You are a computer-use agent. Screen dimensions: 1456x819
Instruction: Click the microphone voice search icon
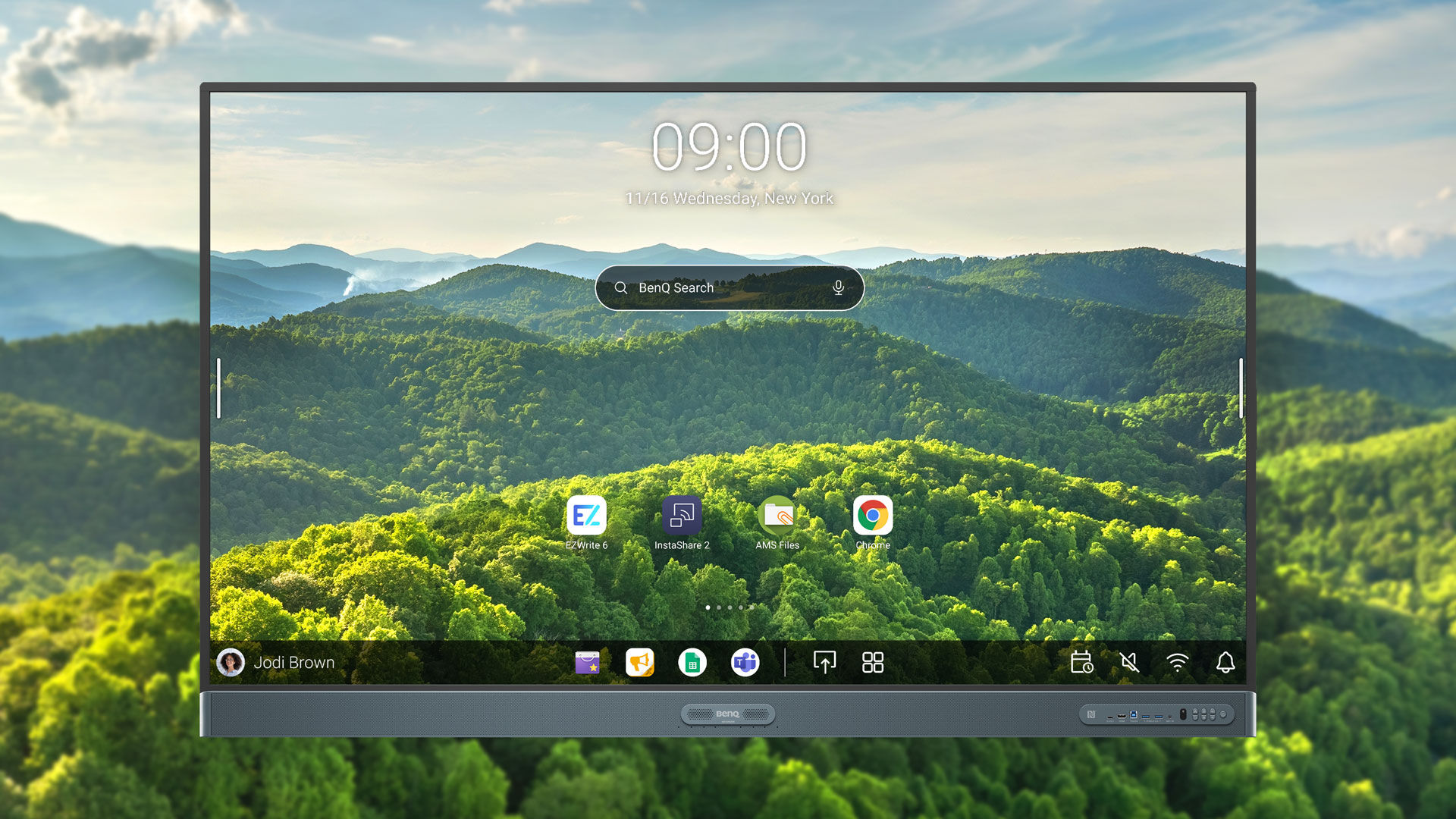coord(838,288)
